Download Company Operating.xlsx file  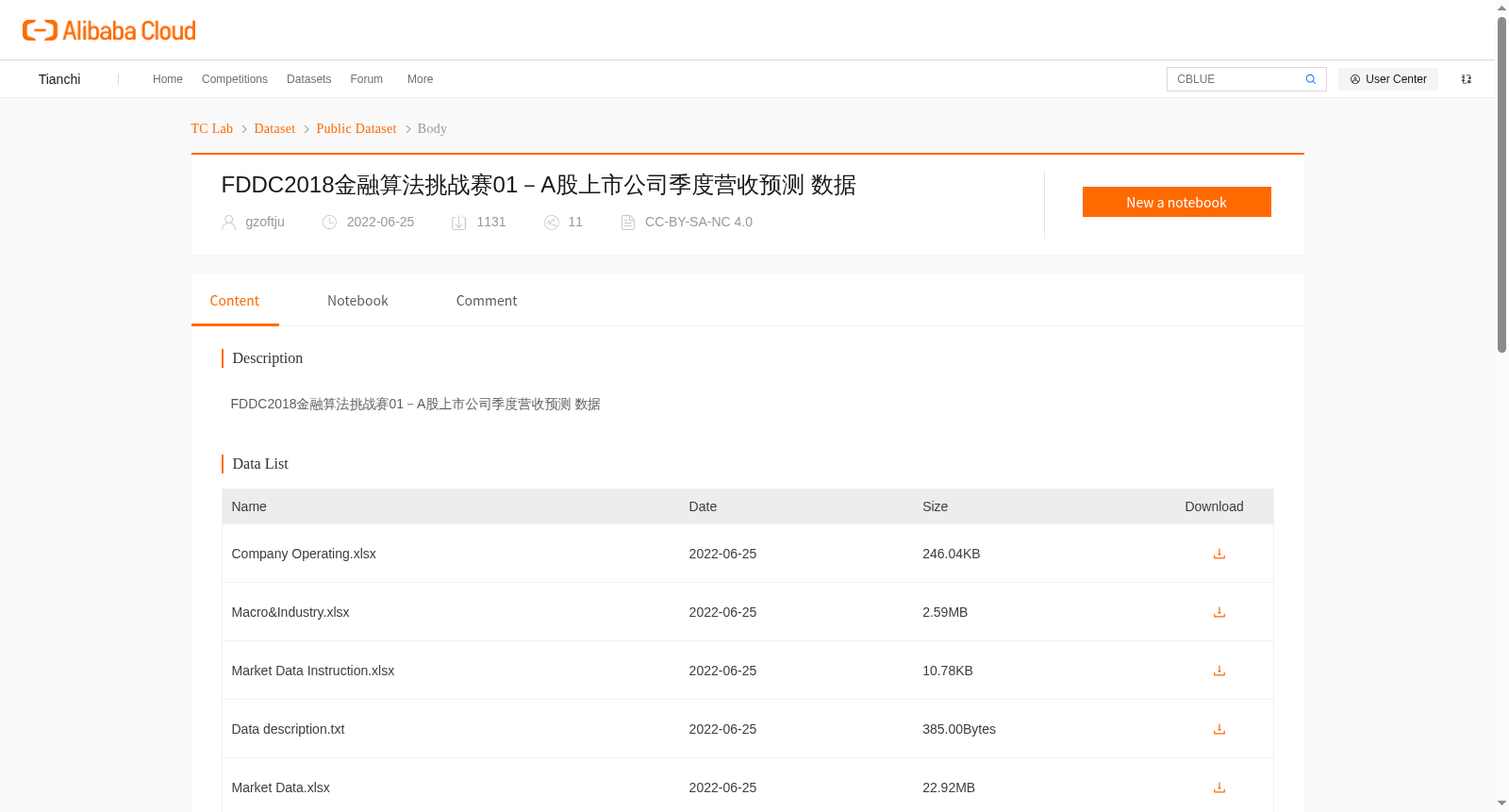(1219, 554)
